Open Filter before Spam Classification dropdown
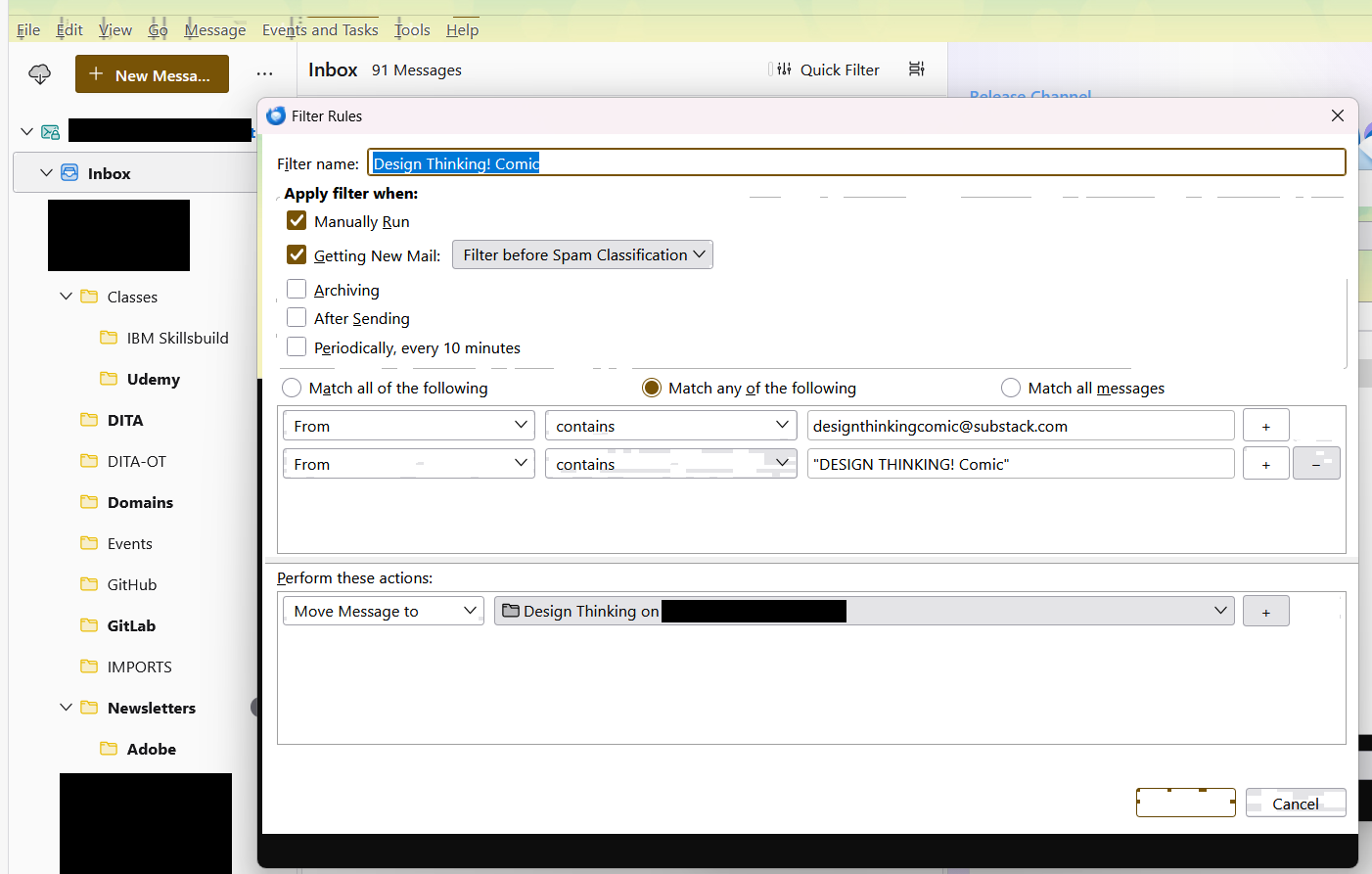Screen dimensions: 1372x874 tap(582, 254)
